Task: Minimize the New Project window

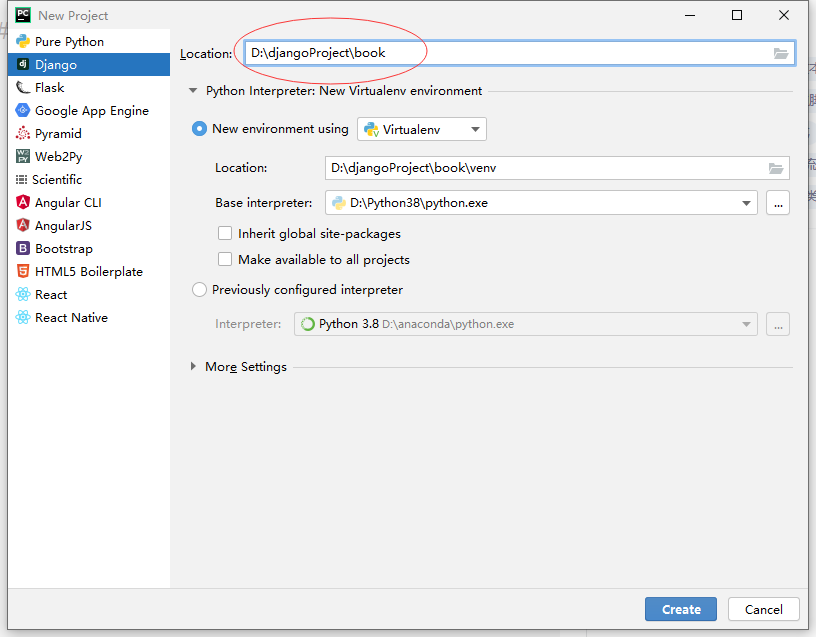Action: click(690, 15)
